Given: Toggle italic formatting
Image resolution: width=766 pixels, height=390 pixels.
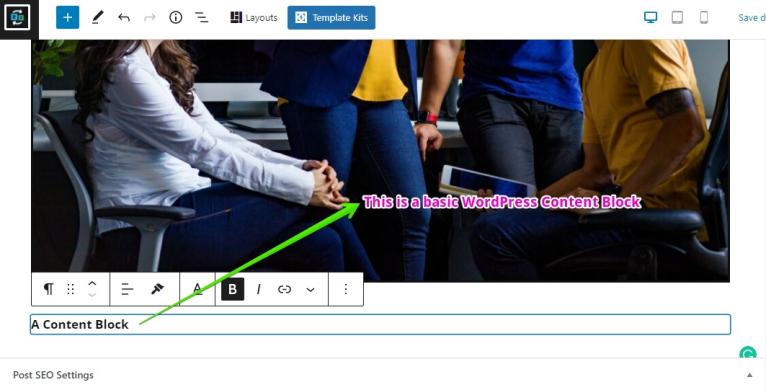Looking at the screenshot, I should coord(258,289).
